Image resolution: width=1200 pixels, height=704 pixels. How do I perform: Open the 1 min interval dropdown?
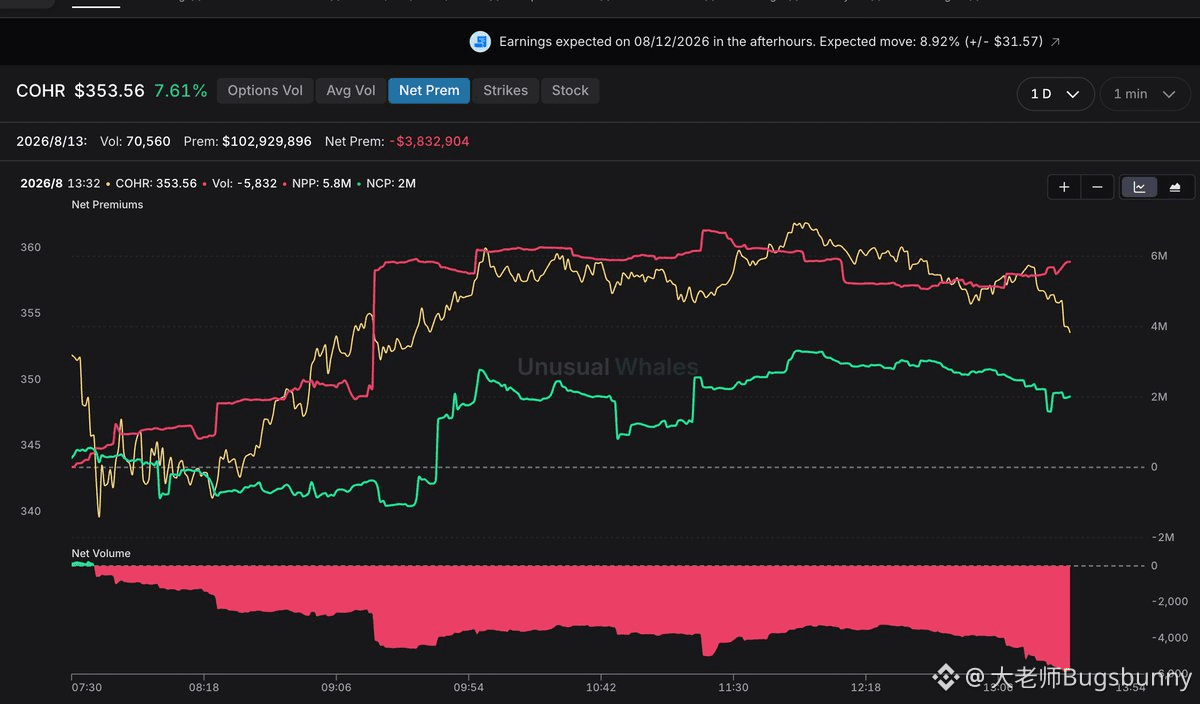point(1144,94)
